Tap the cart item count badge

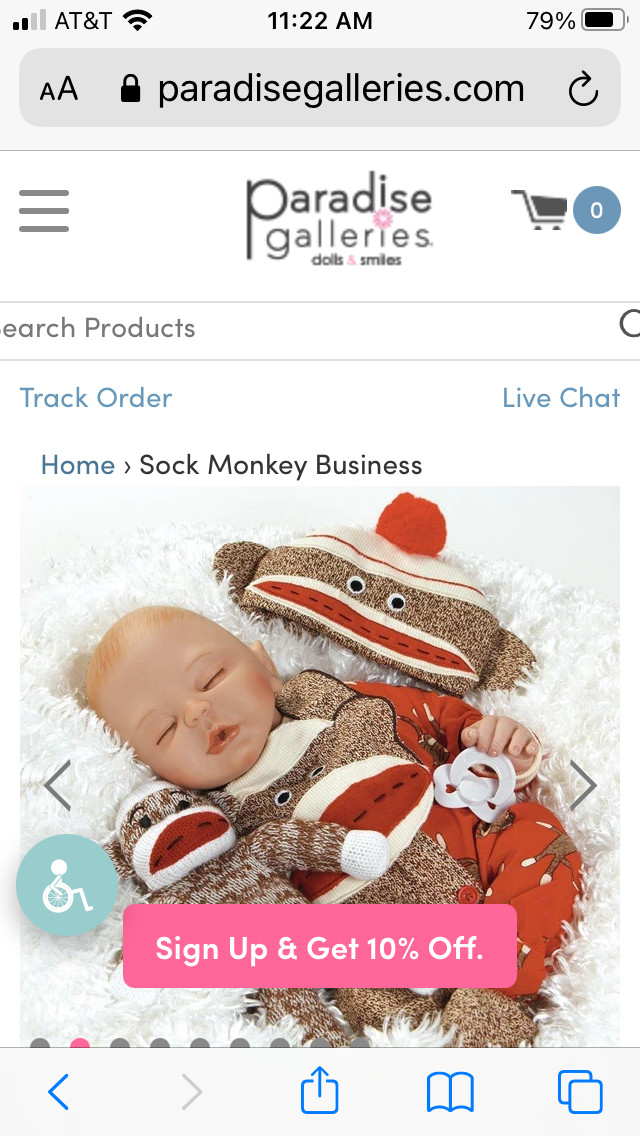(x=597, y=210)
